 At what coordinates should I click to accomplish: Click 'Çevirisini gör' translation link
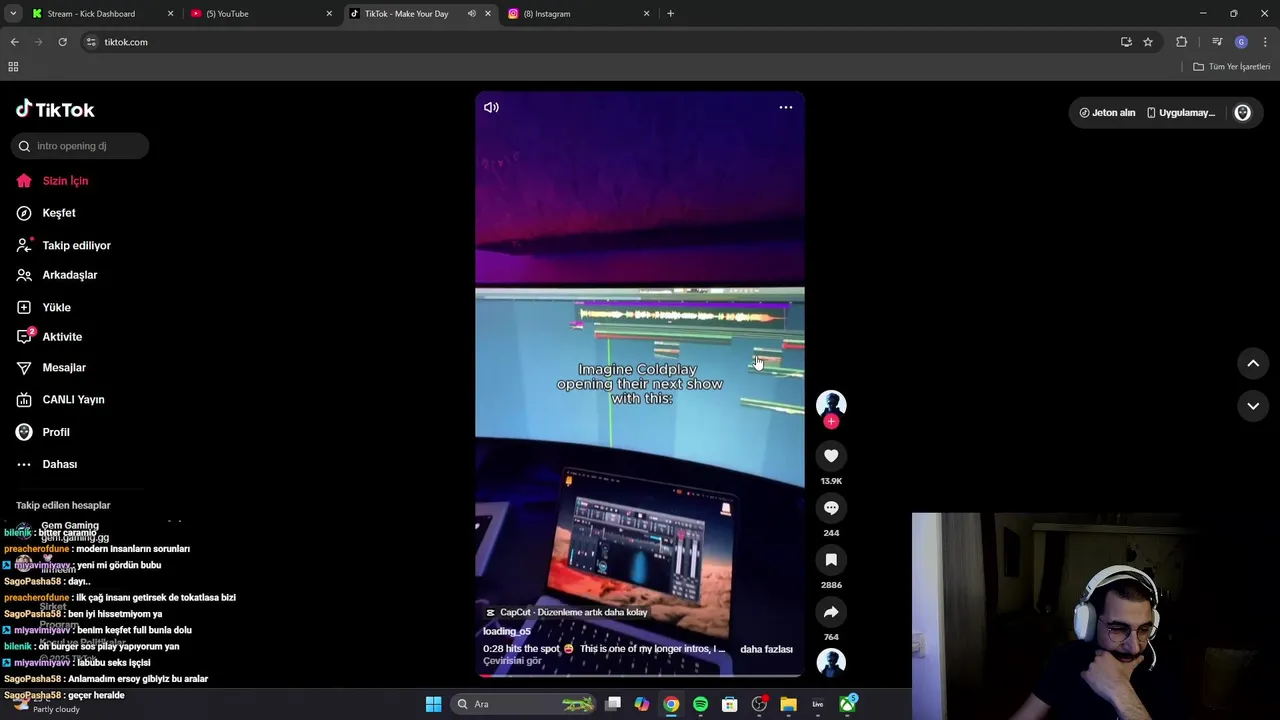(512, 661)
